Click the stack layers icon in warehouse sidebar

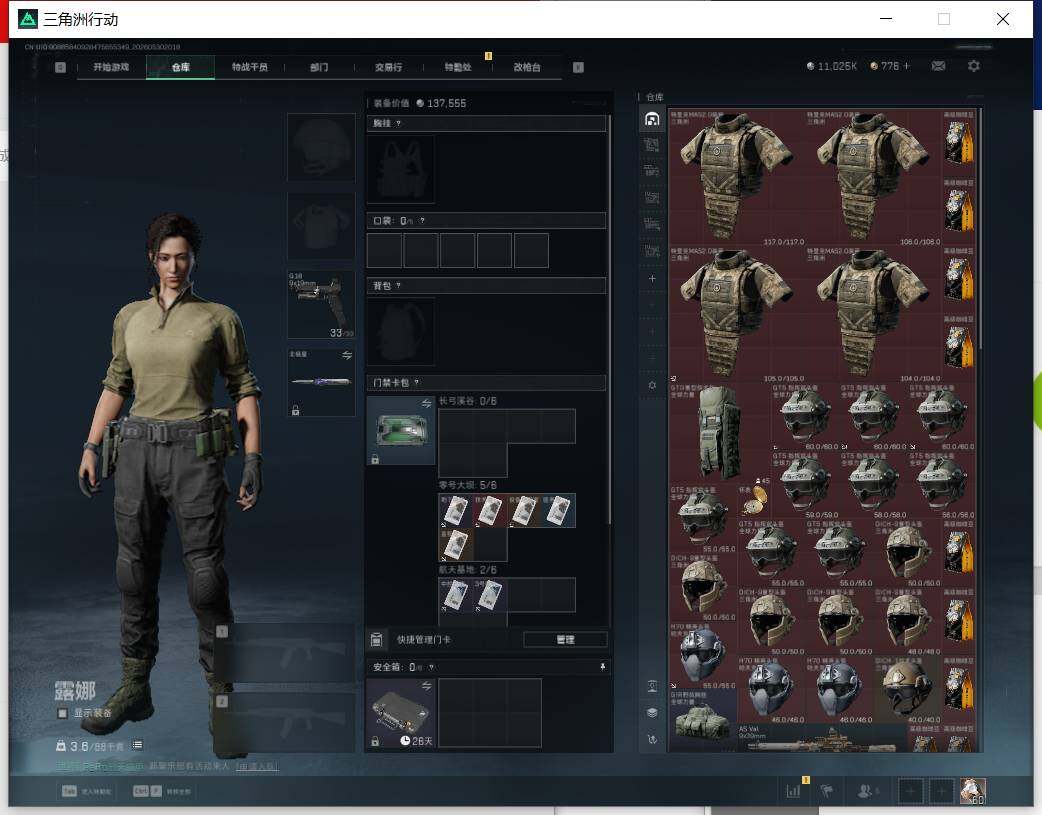(x=652, y=713)
